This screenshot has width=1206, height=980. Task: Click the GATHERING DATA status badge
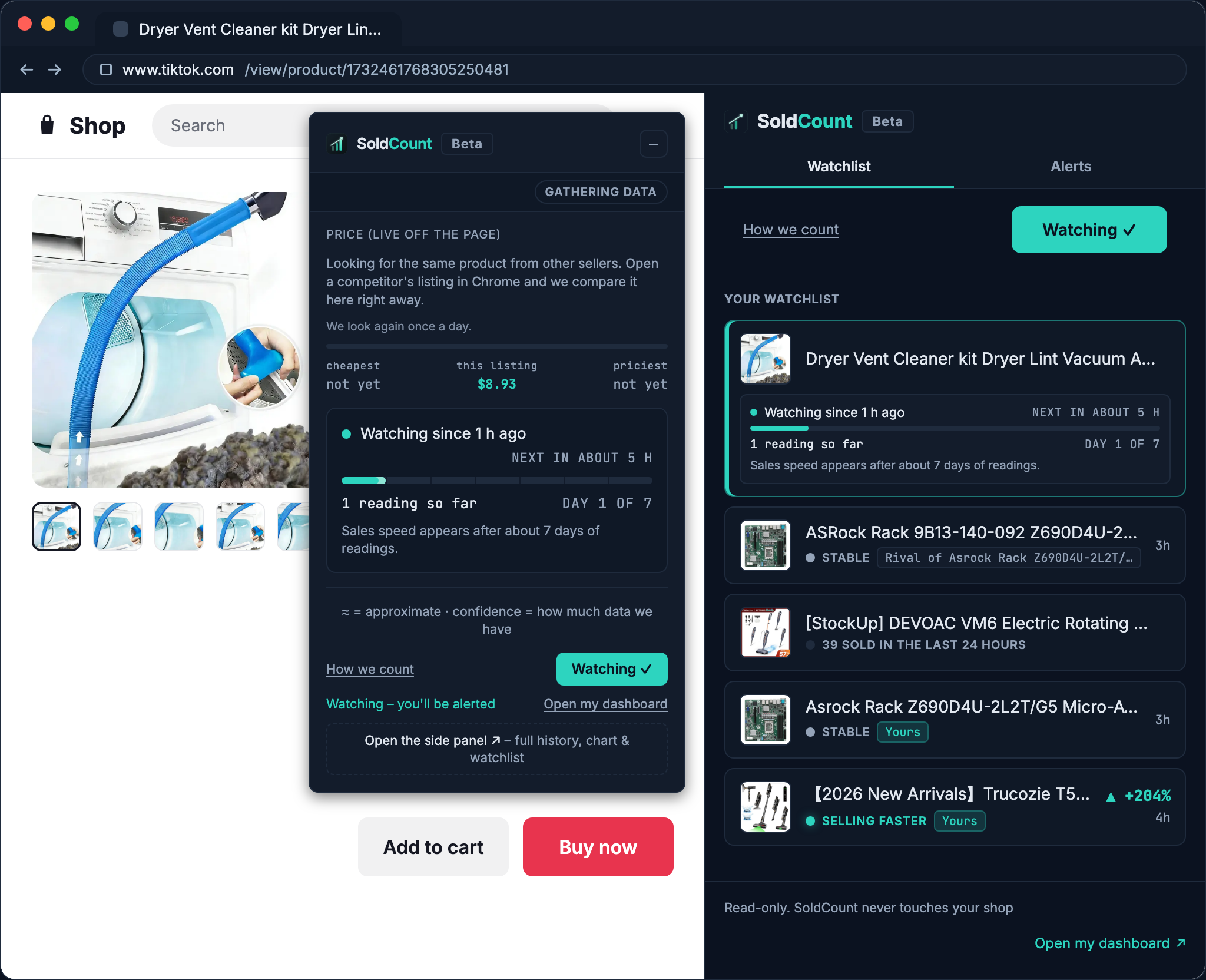(601, 192)
